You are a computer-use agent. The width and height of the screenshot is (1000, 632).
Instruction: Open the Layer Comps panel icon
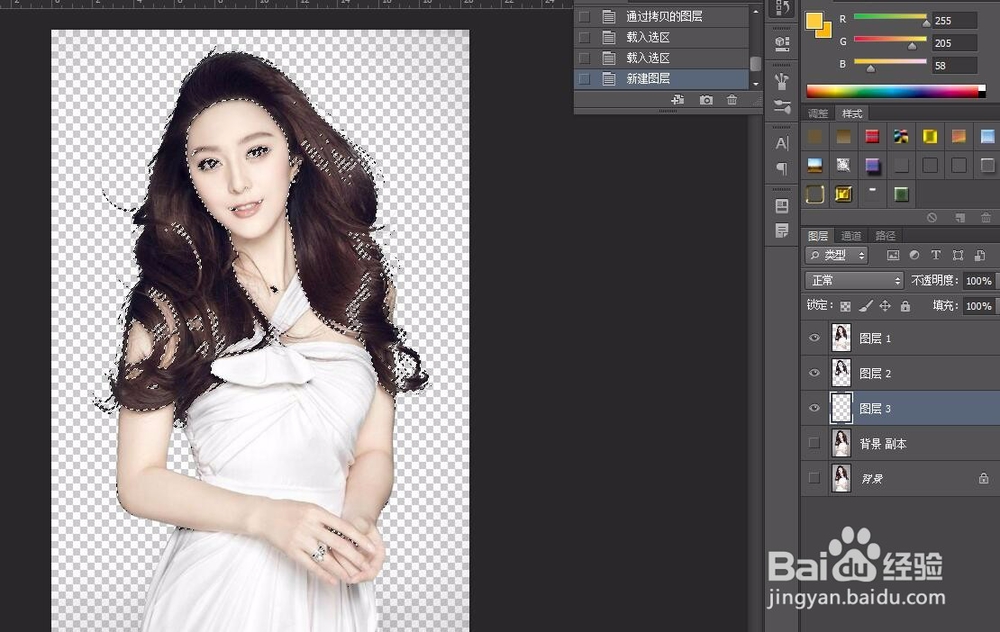(x=782, y=206)
